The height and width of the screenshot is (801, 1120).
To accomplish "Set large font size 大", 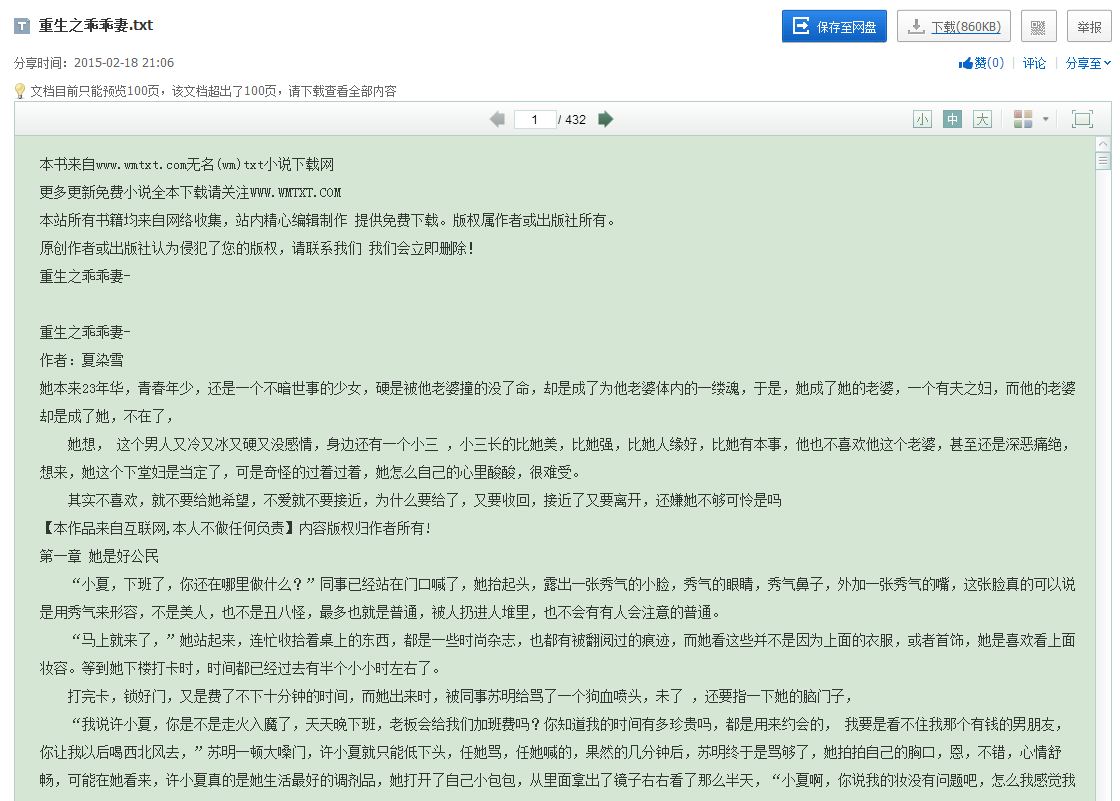I will click(x=982, y=119).
